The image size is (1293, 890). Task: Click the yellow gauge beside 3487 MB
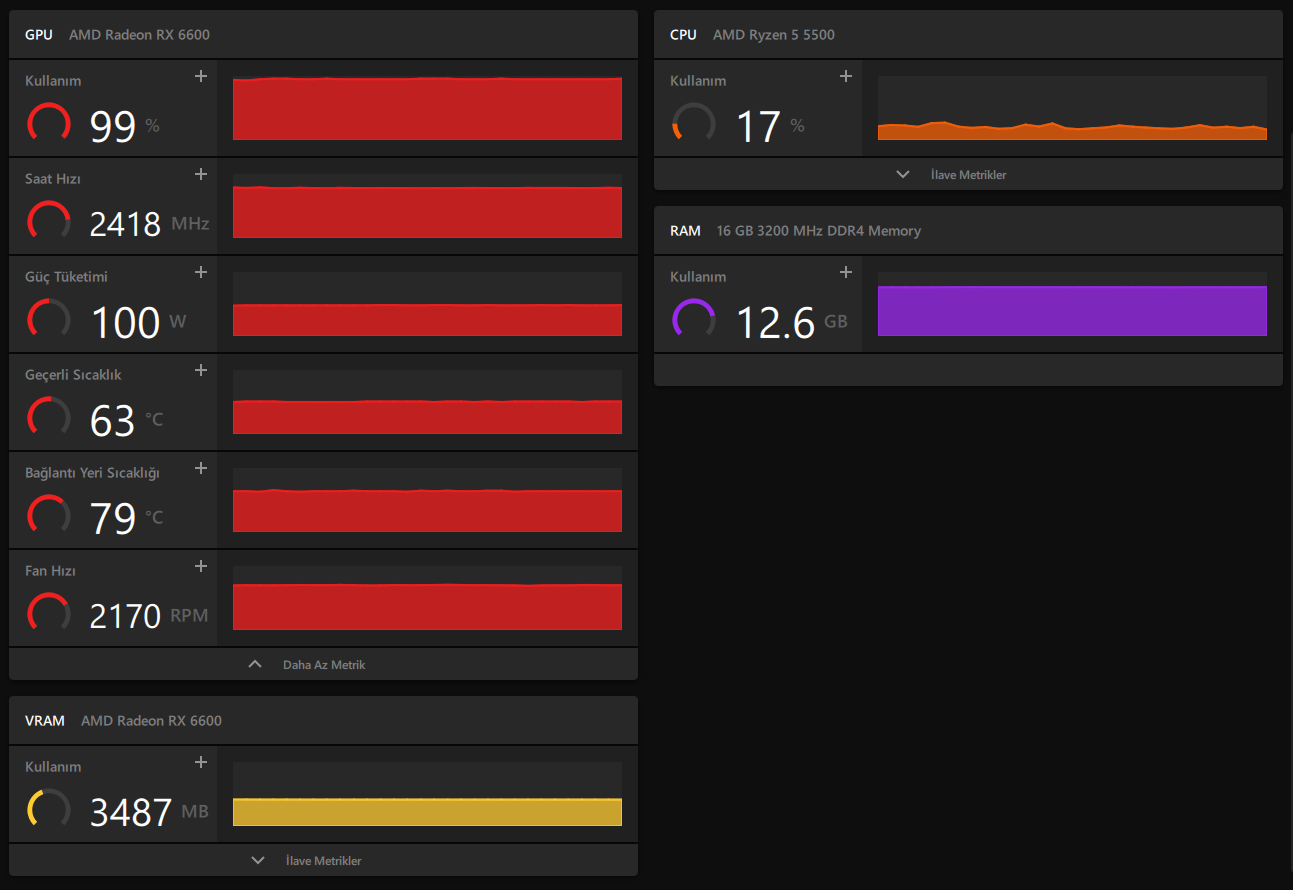tap(49, 809)
